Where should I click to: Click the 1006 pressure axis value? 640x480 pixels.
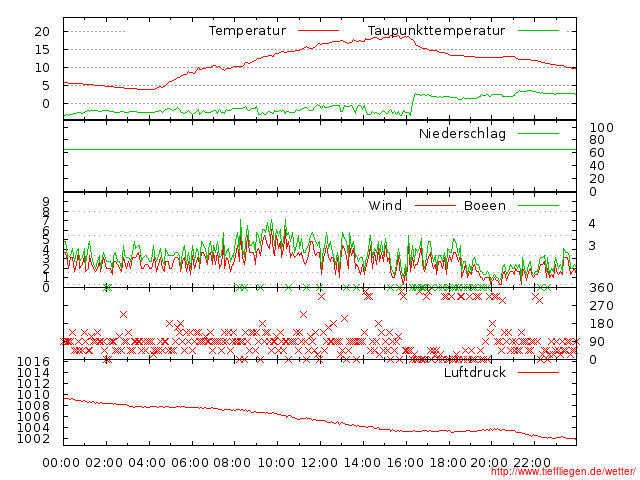(33, 417)
